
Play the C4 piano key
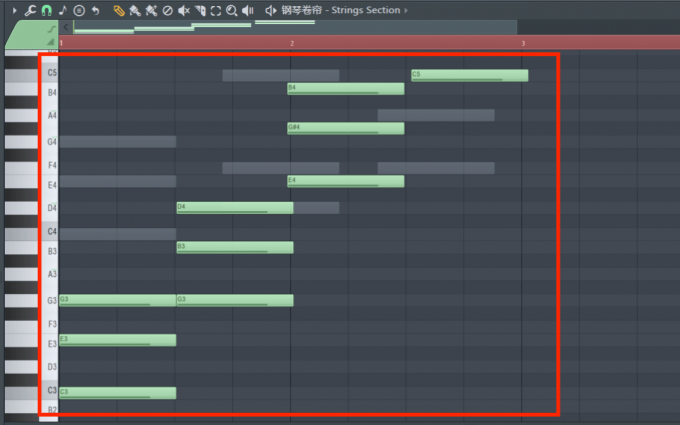tap(31, 233)
